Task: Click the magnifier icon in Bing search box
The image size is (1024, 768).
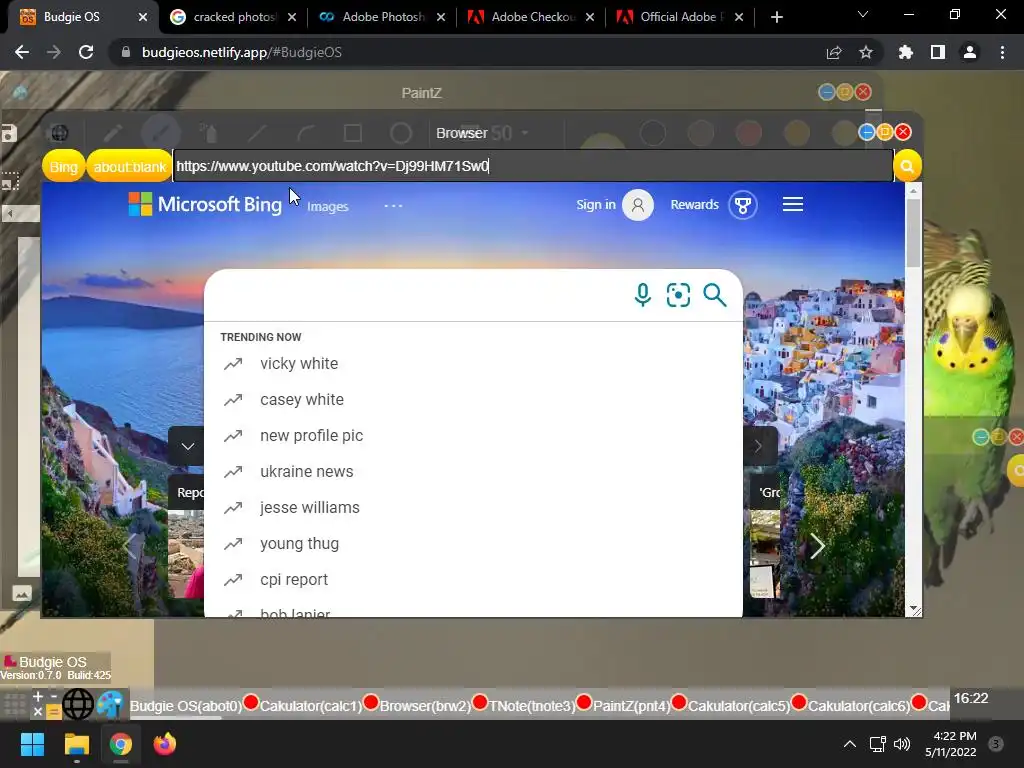Action: (714, 295)
